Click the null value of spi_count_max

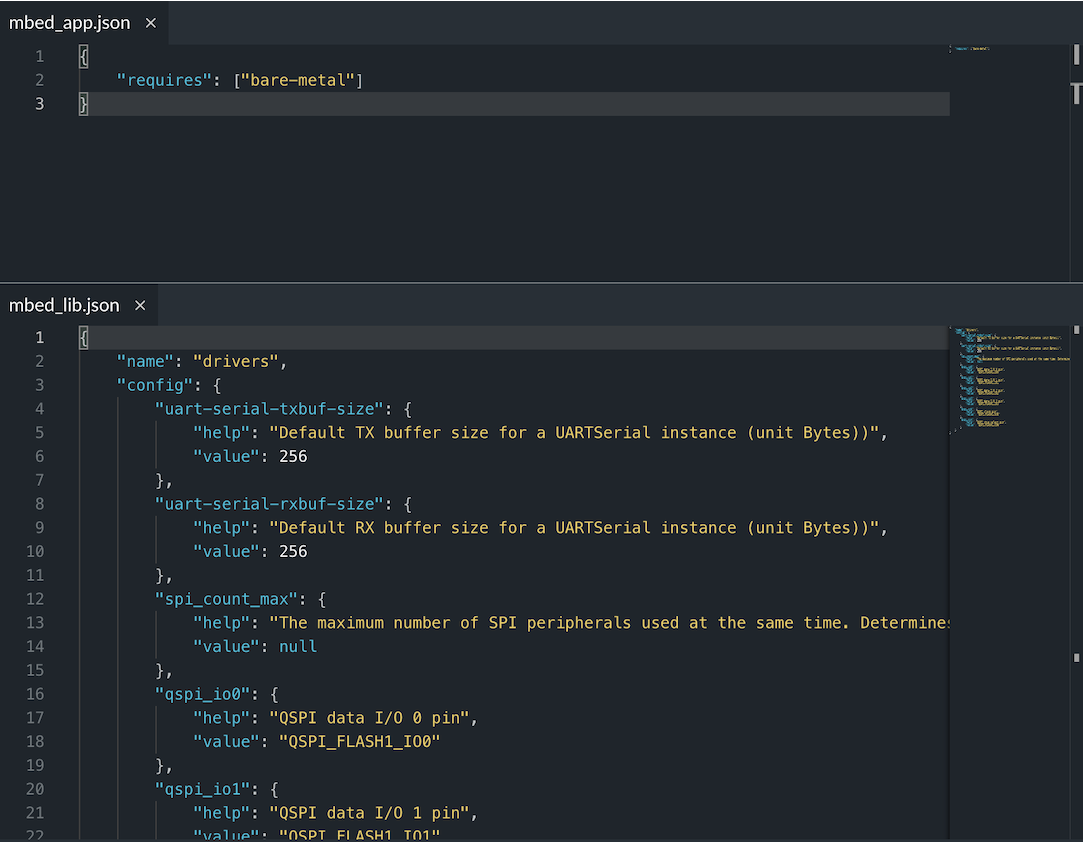(297, 646)
